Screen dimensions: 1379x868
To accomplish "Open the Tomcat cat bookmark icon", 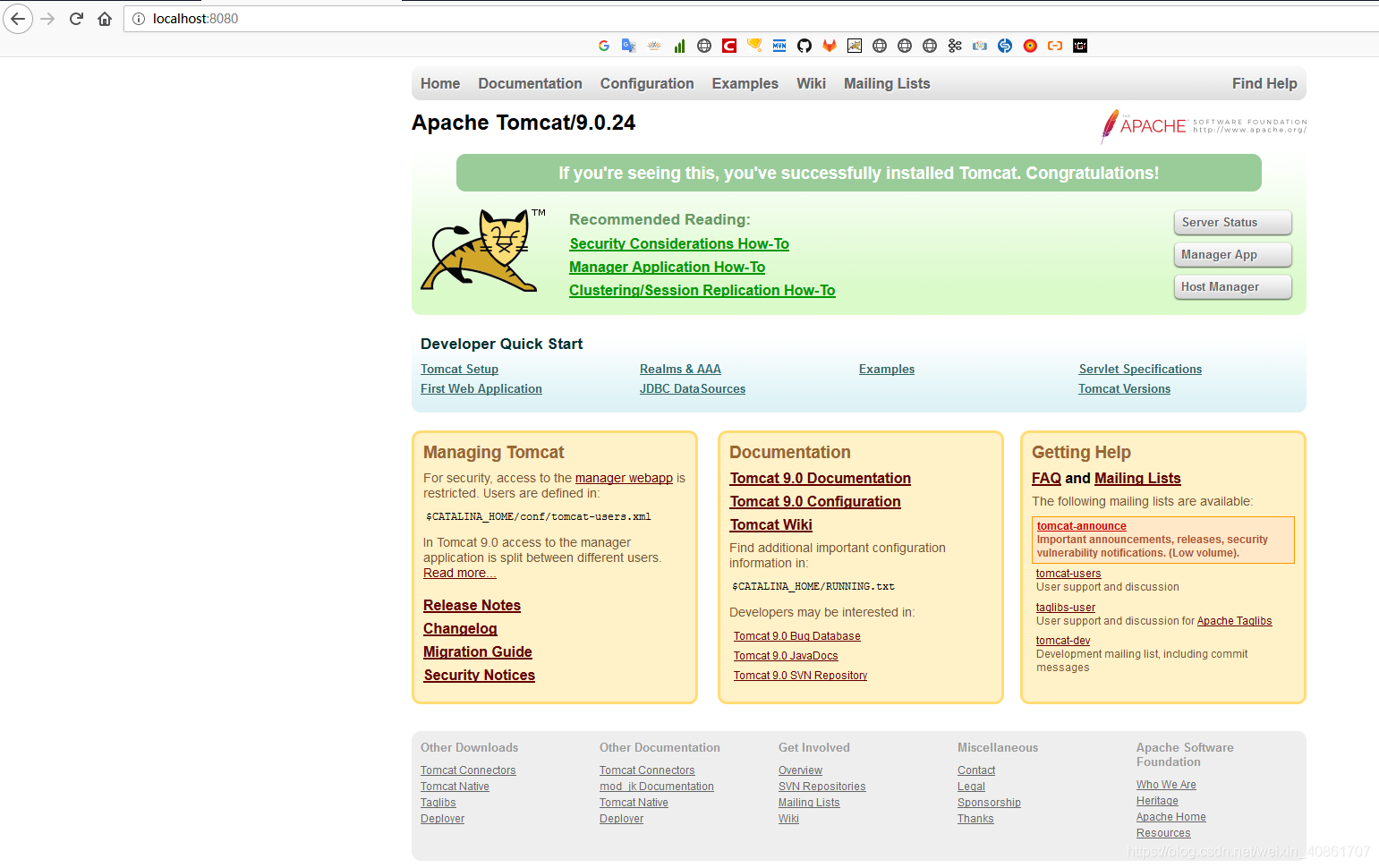I will click(855, 46).
